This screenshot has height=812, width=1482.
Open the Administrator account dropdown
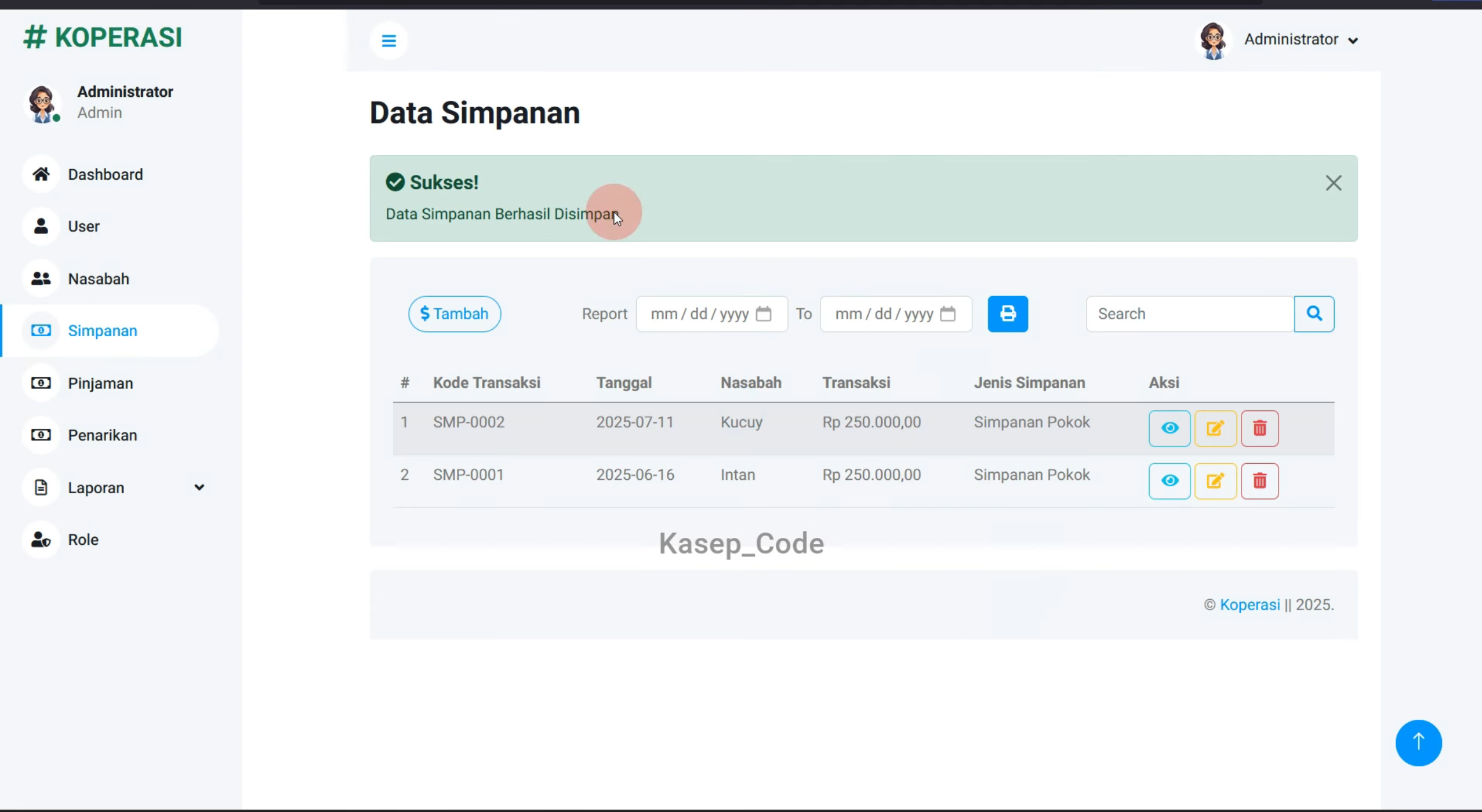point(1301,39)
